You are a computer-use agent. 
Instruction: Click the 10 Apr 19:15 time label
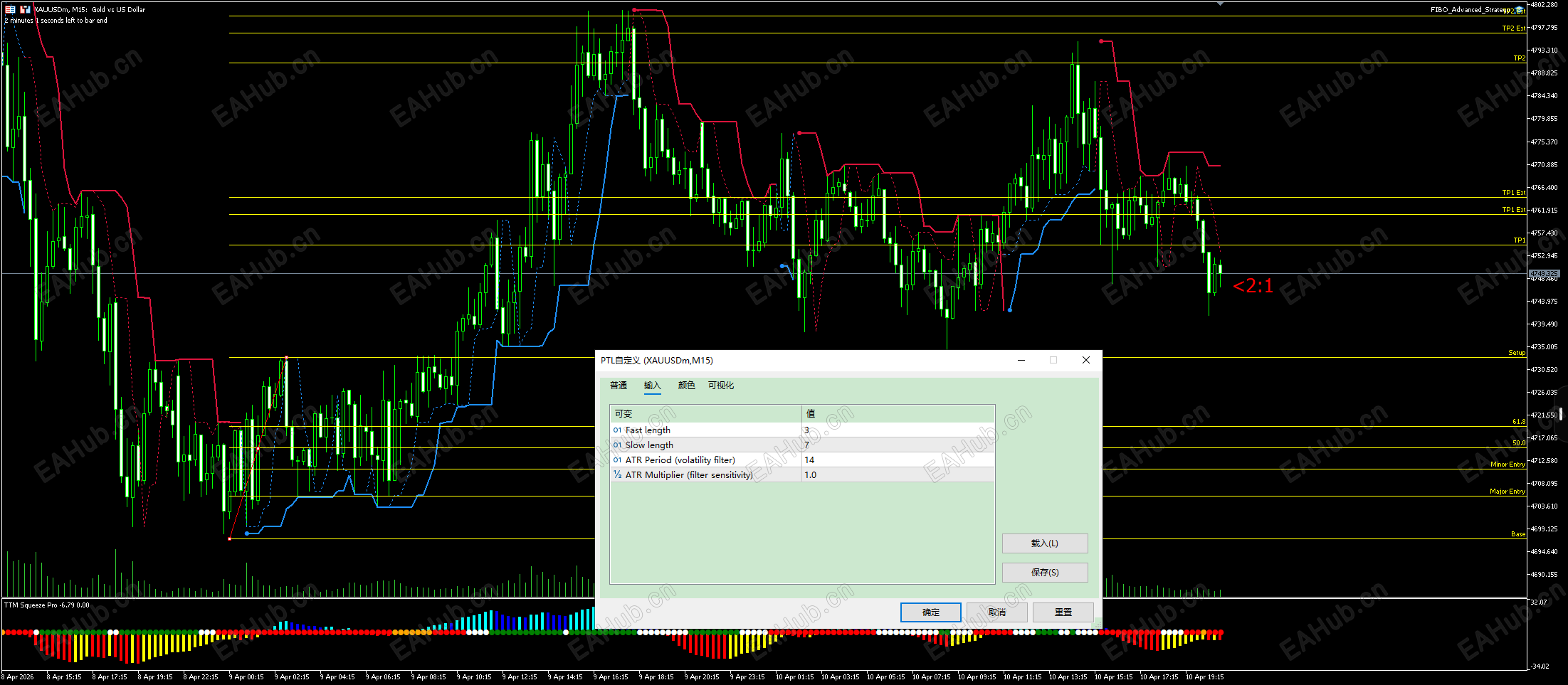1204,677
